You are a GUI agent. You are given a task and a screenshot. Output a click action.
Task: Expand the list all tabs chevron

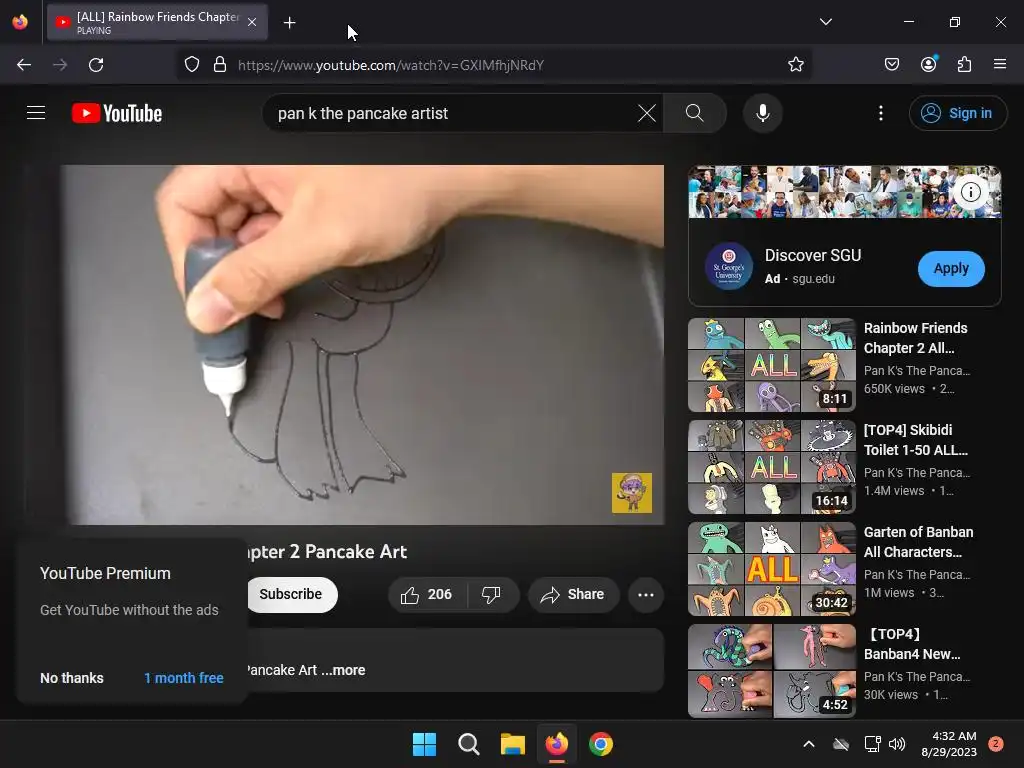(825, 22)
